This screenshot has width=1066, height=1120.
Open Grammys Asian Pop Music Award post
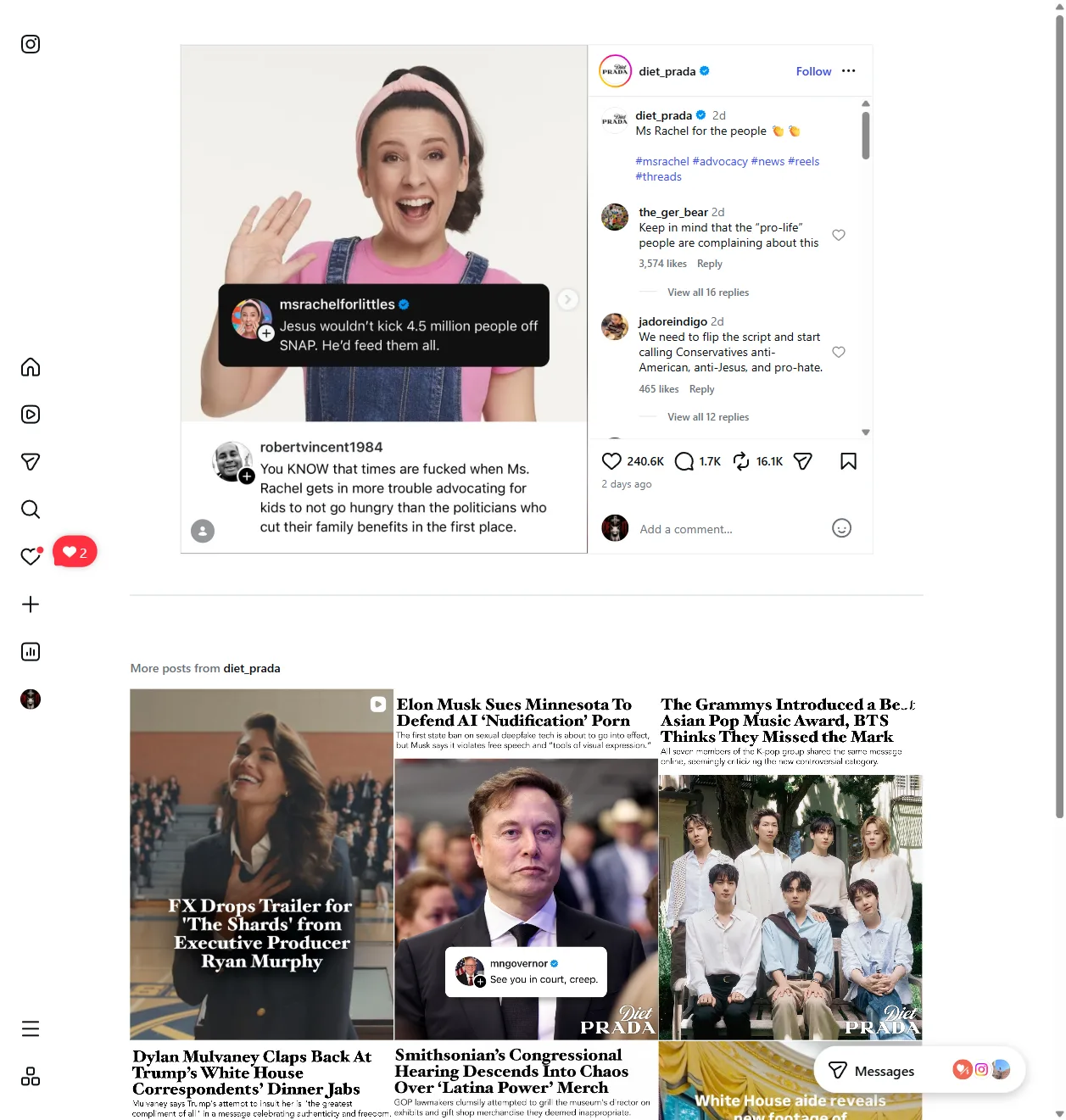coord(790,864)
